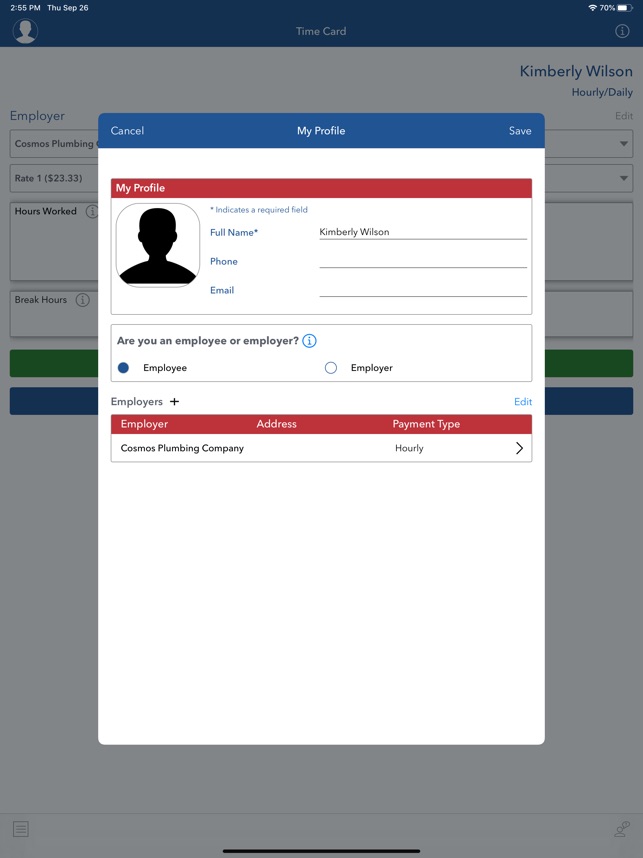This screenshot has width=643, height=858.
Task: Tap the Hourly/Daily label under the name
Action: [x=602, y=92]
